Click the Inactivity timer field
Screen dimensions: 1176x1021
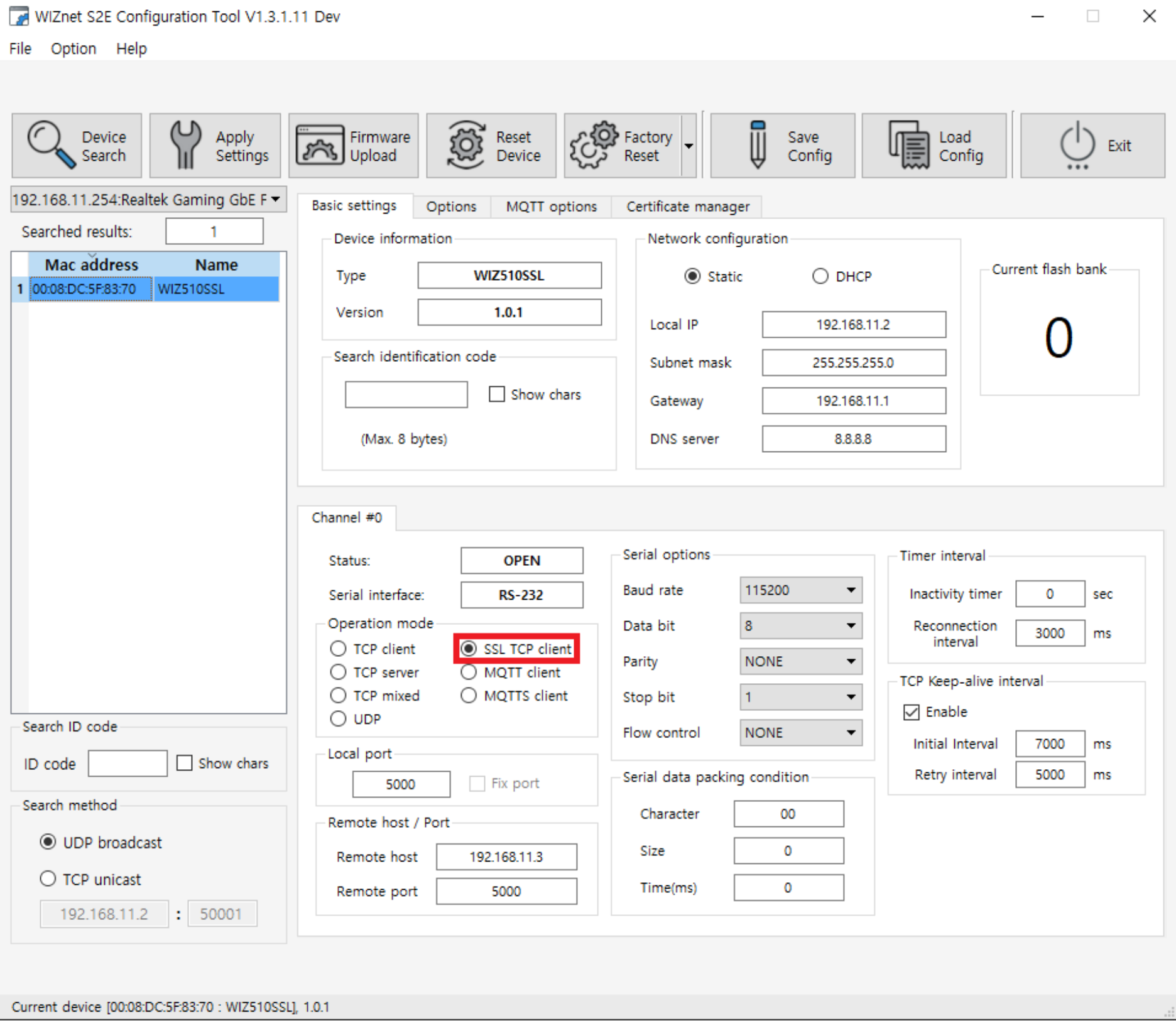[x=1050, y=594]
